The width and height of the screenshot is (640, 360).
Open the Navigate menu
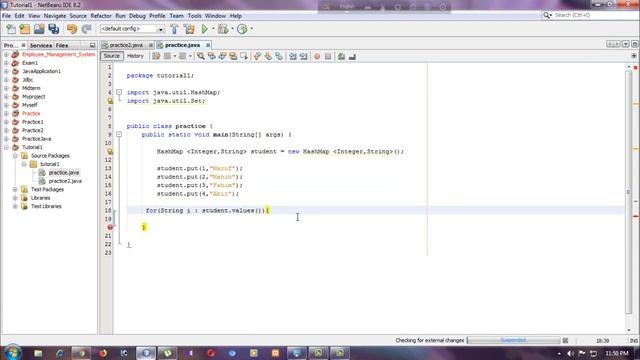pyautogui.click(x=55, y=16)
